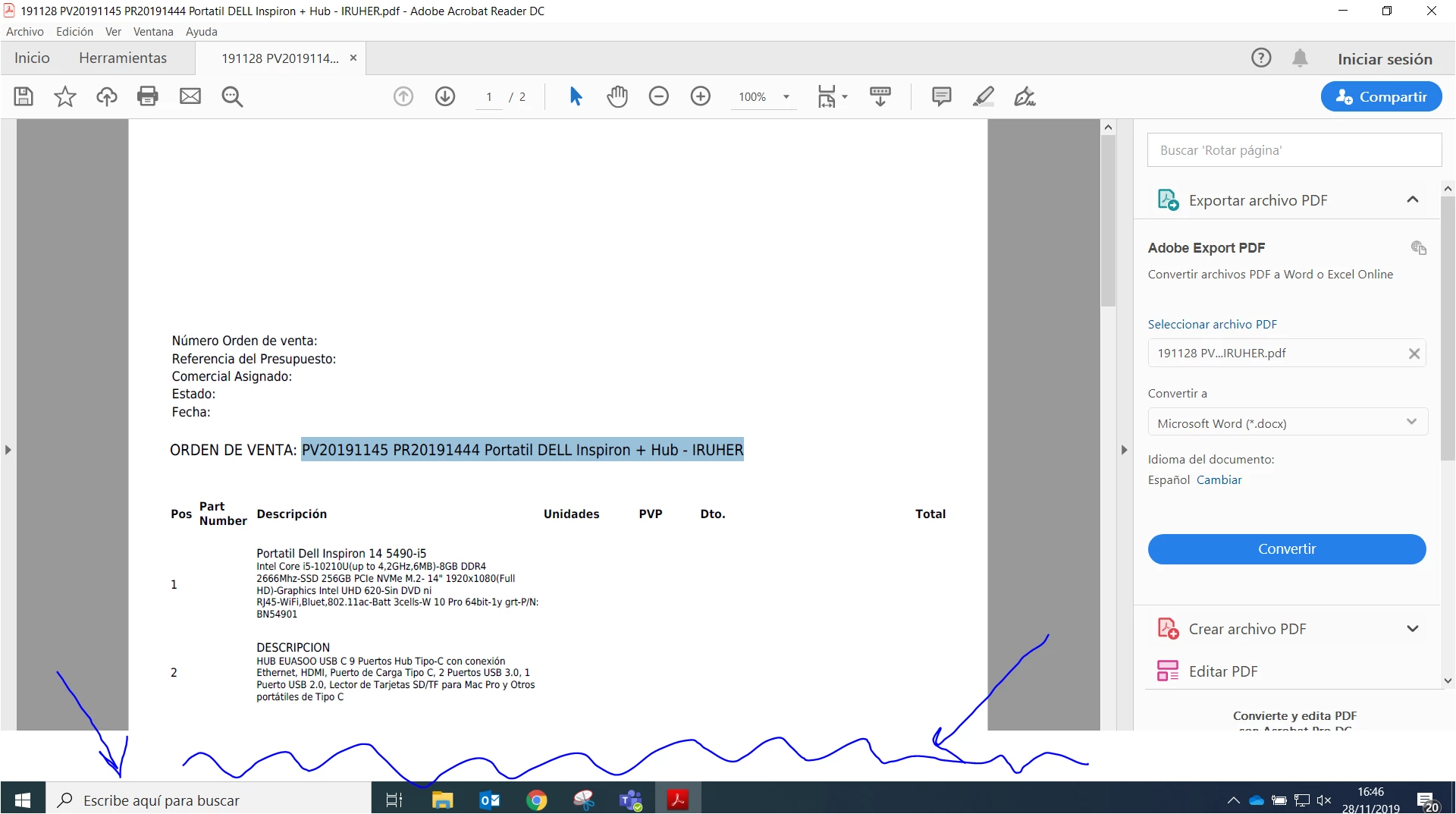Expand the Crear archivo PDF section
The width and height of the screenshot is (1456, 814).
tap(1413, 629)
